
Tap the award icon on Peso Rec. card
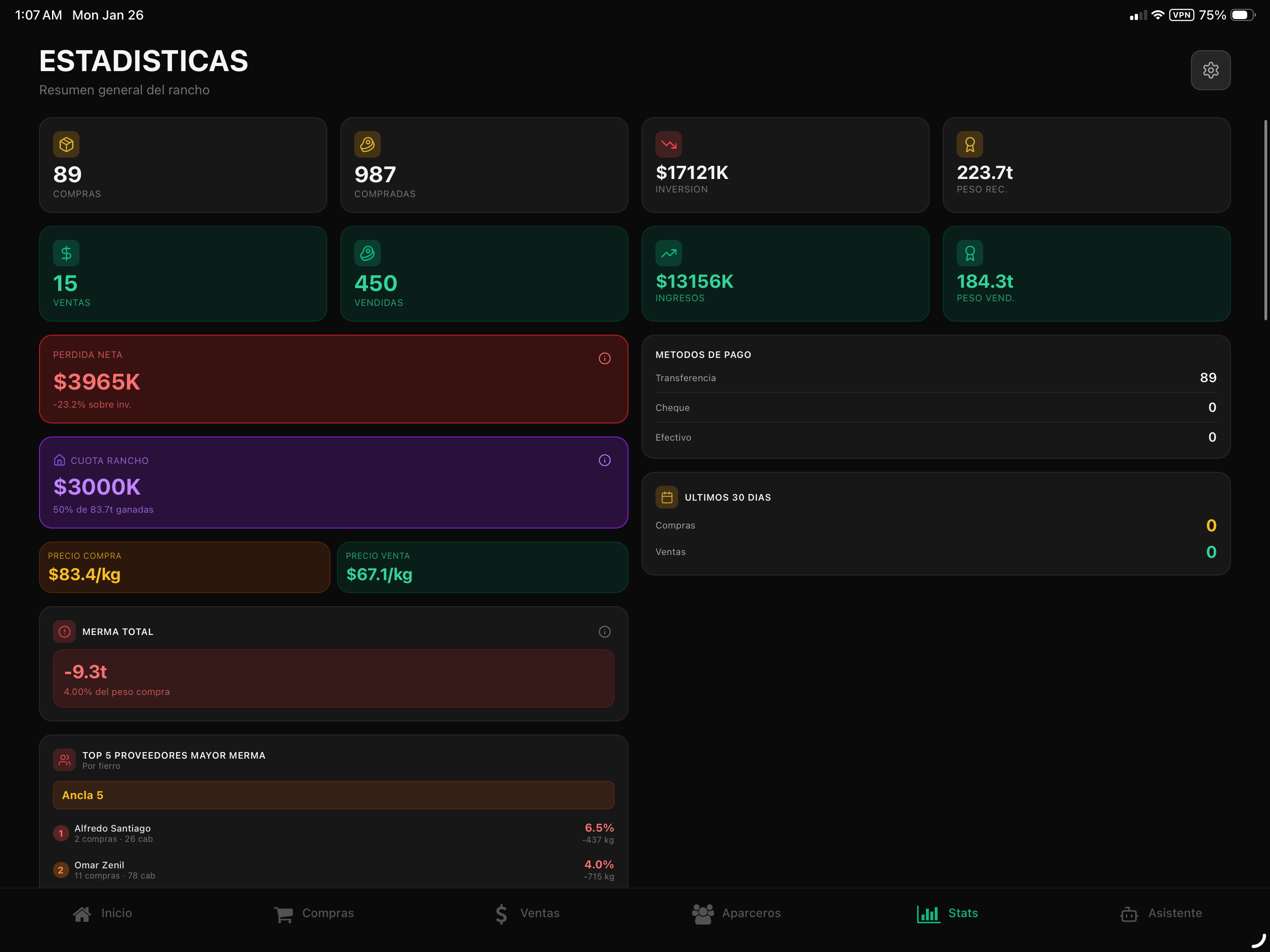(x=970, y=144)
